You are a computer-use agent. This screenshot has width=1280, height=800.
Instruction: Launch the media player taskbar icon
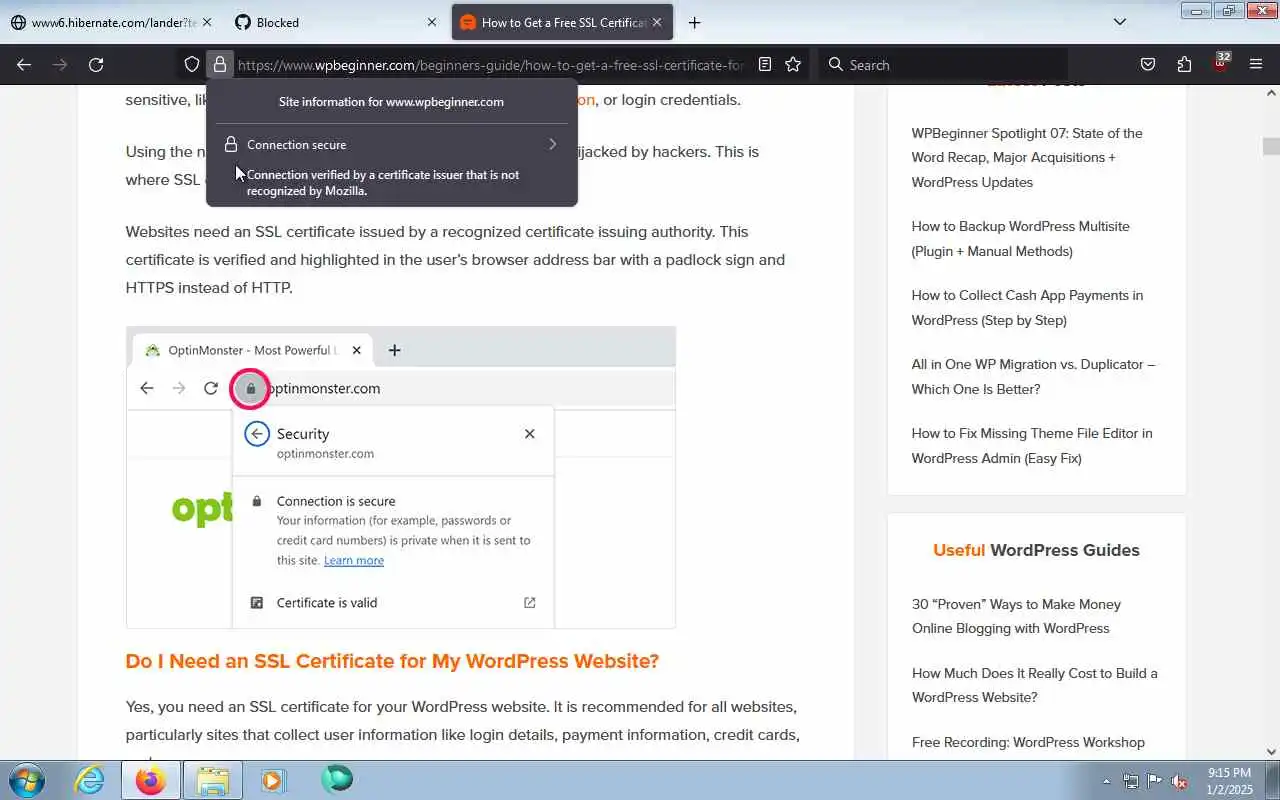point(273,780)
